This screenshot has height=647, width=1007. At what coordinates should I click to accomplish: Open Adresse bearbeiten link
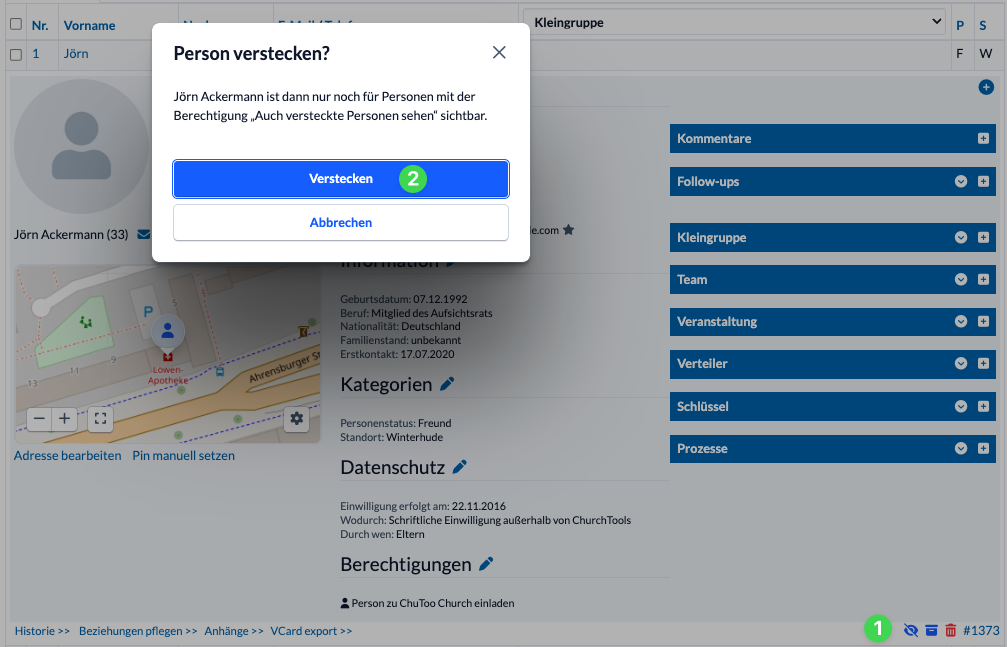click(67, 456)
